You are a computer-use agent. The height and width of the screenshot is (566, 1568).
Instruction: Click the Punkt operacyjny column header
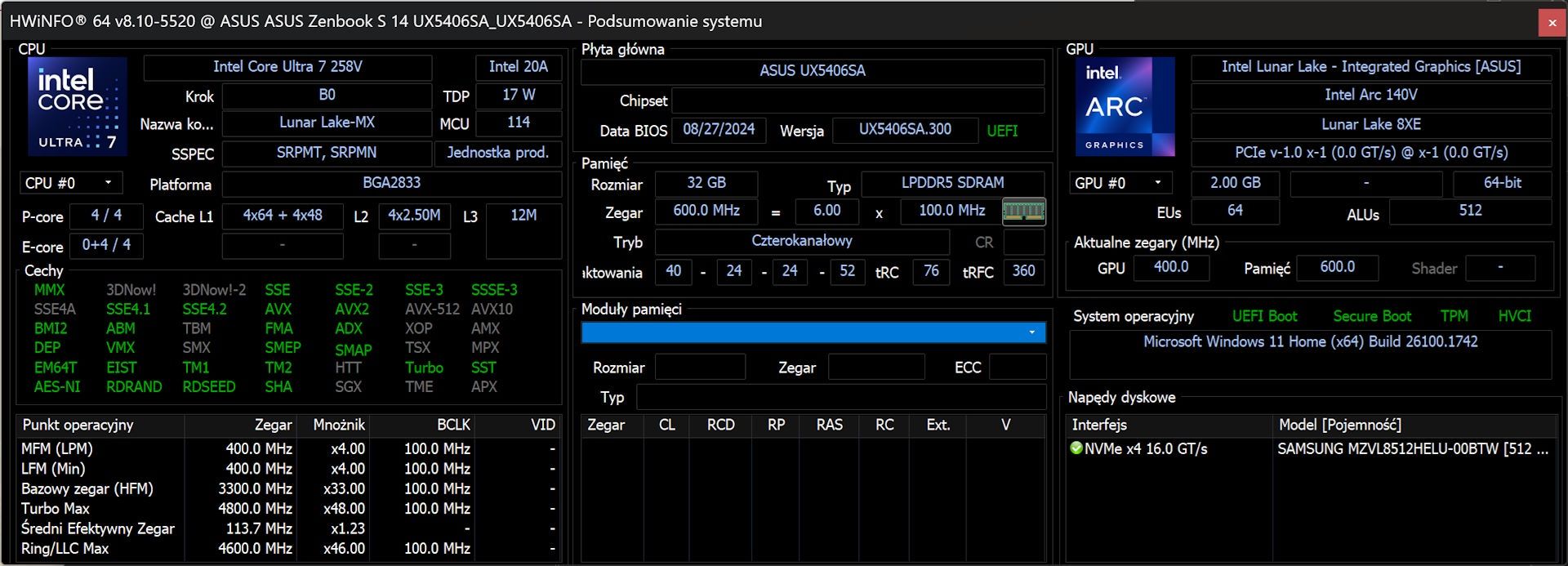pos(100,425)
